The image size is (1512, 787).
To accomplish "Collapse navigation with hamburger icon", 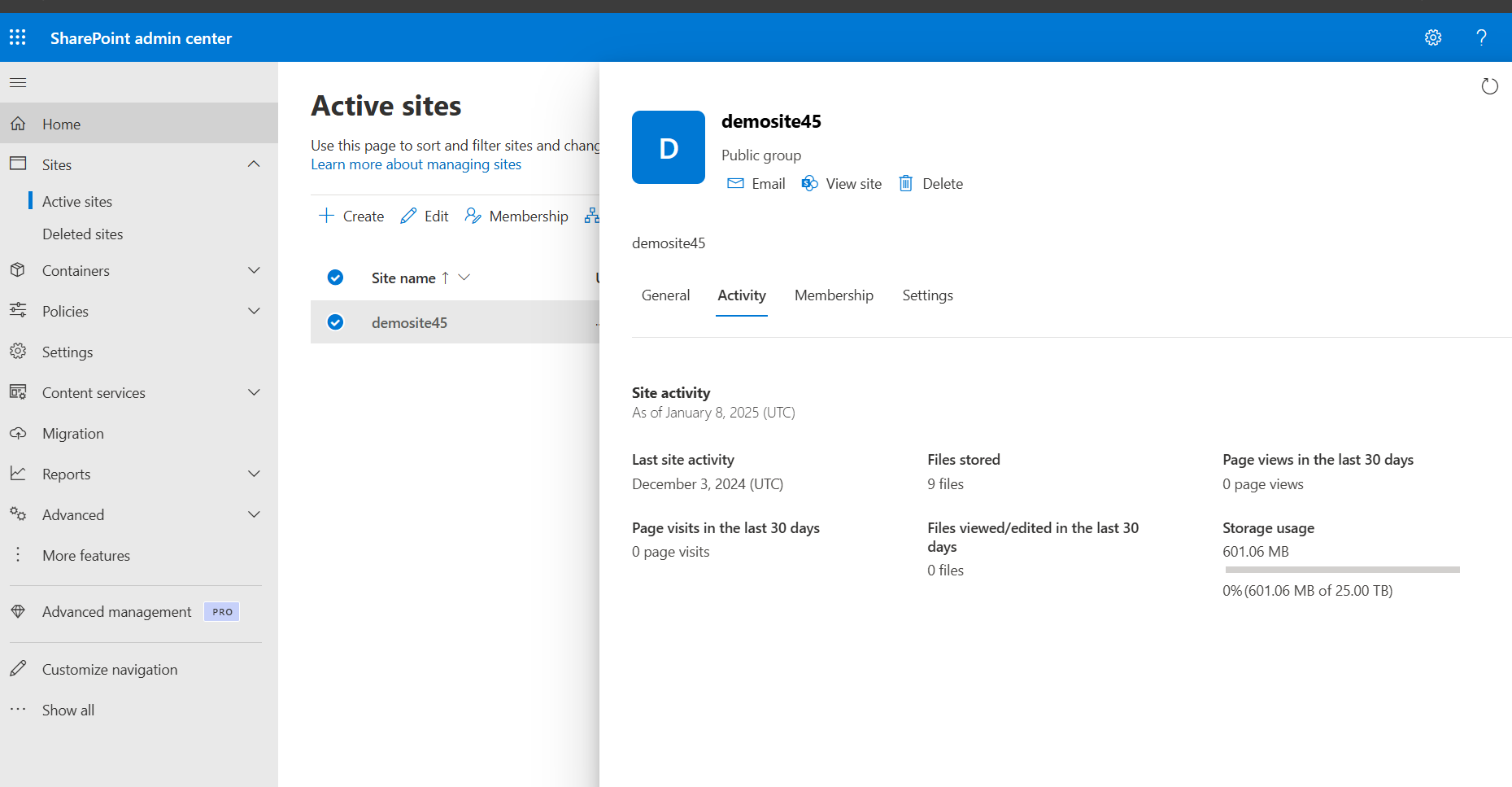I will click(x=18, y=82).
